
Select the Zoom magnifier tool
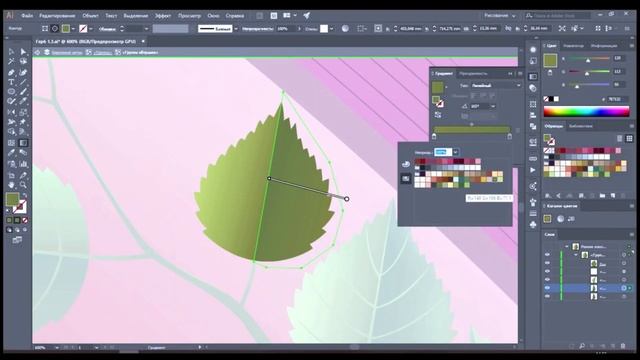[23, 185]
